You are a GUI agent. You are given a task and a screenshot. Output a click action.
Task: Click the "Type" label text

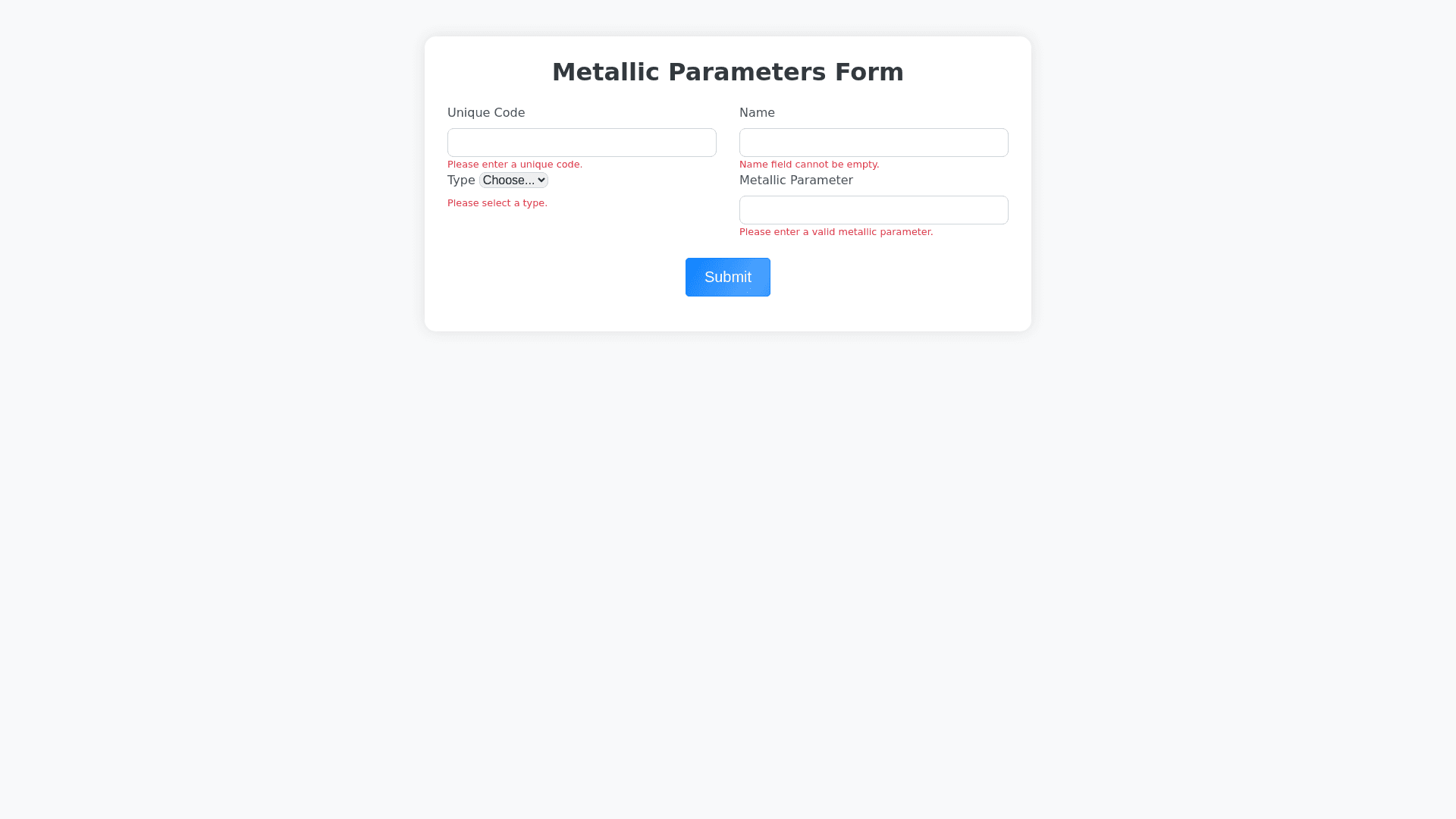(461, 180)
